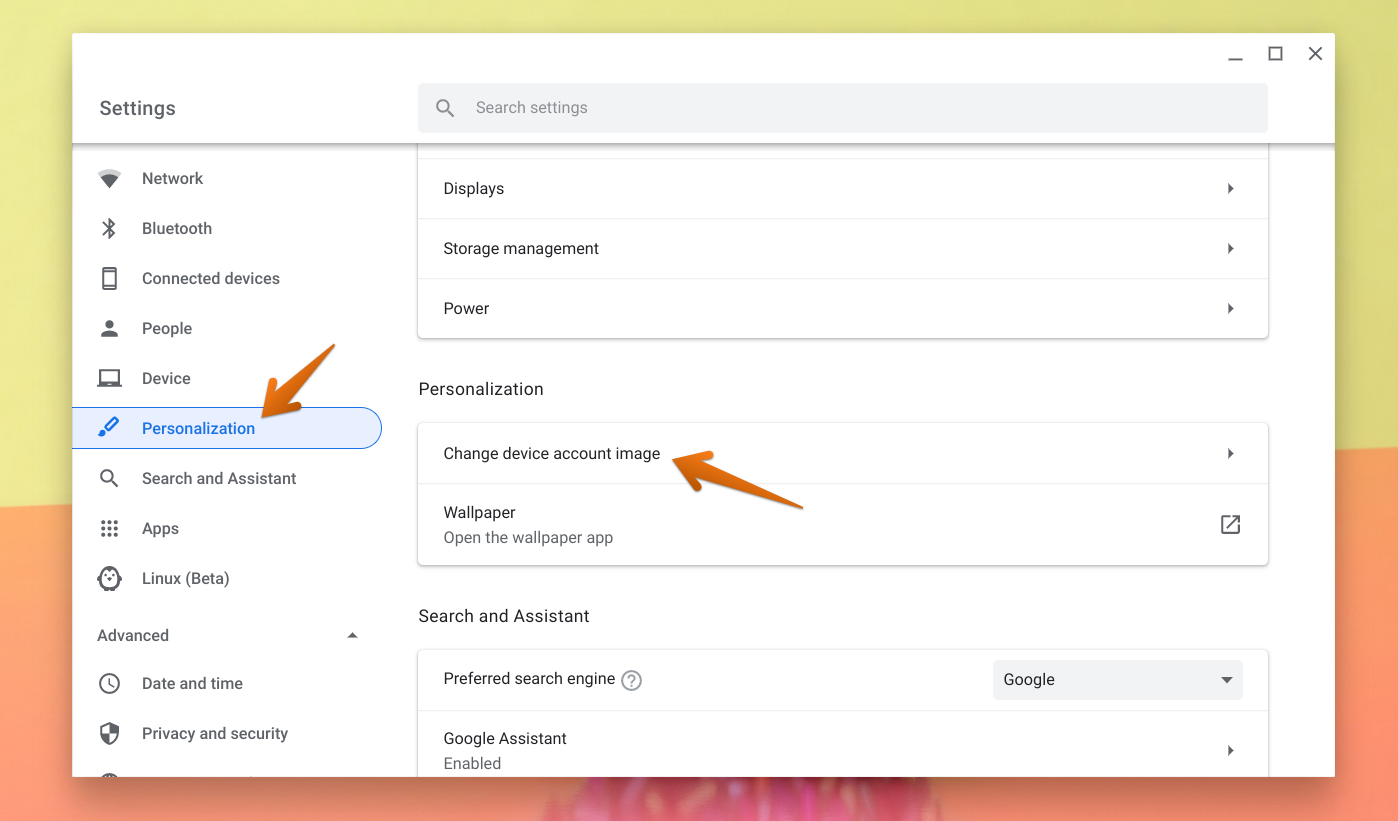Click the Connected devices phone icon
Image resolution: width=1398 pixels, height=821 pixels.
tap(109, 279)
